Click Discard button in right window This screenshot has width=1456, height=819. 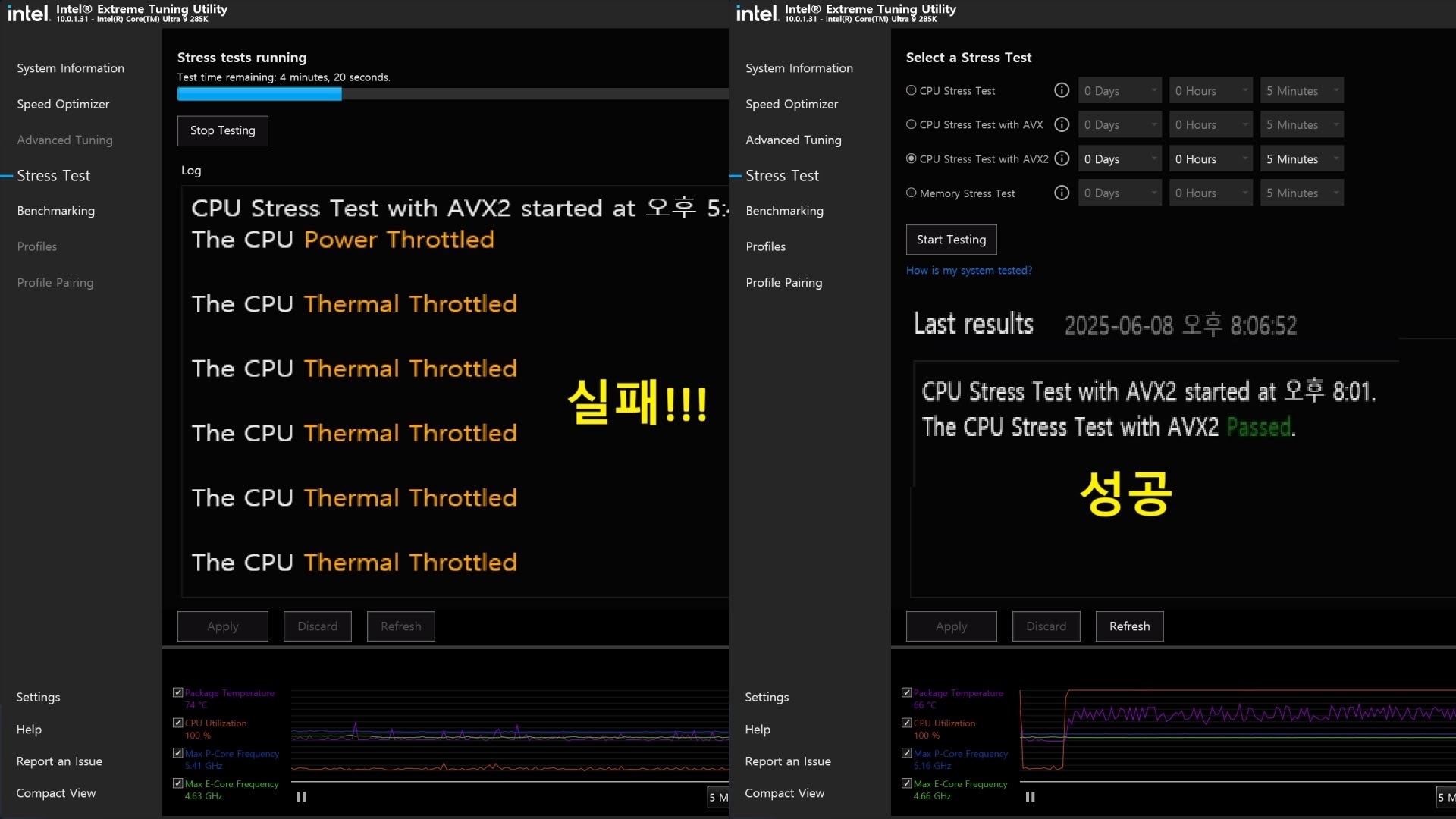click(x=1046, y=626)
